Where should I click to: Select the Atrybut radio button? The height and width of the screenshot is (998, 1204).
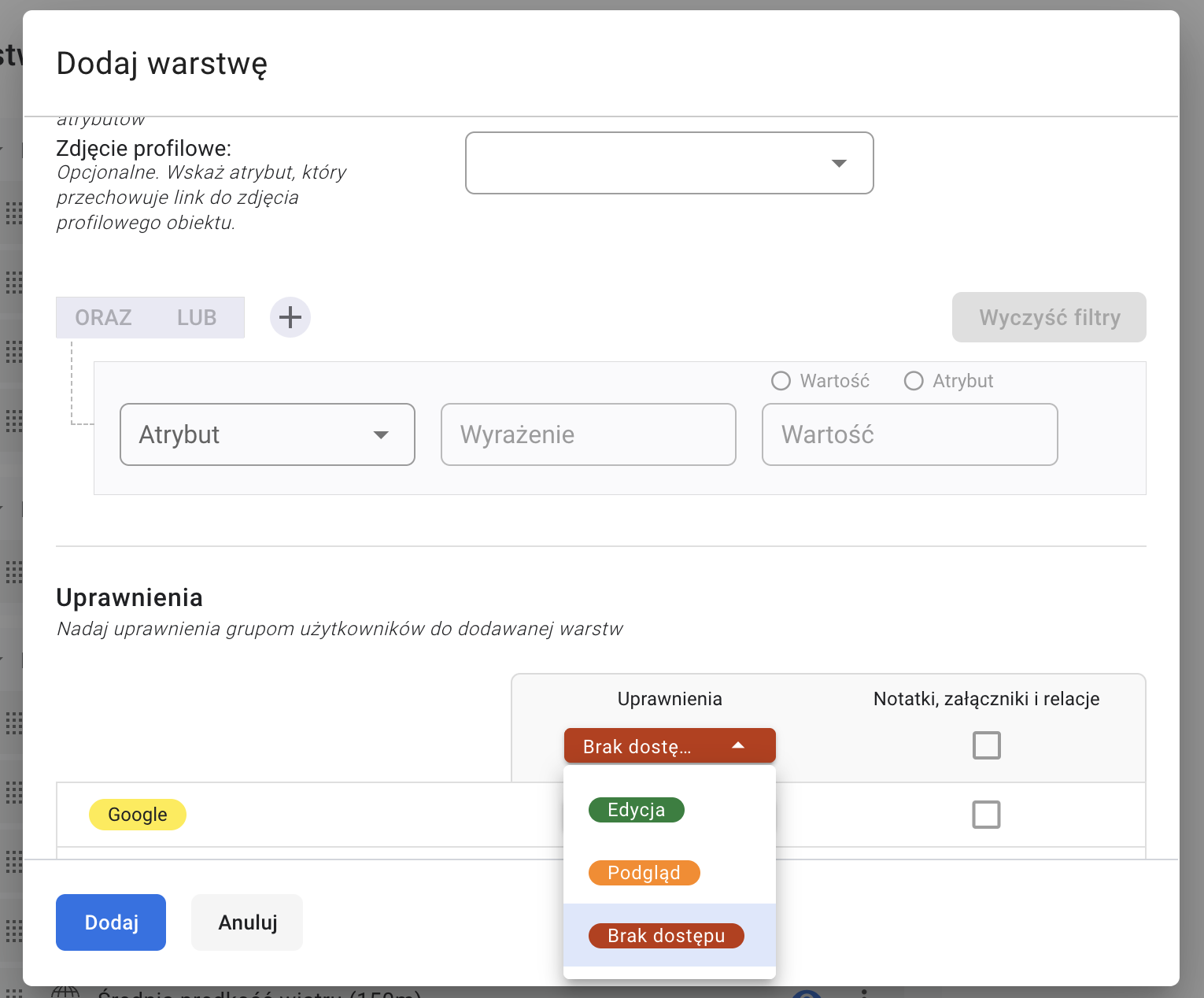pyautogui.click(x=914, y=381)
